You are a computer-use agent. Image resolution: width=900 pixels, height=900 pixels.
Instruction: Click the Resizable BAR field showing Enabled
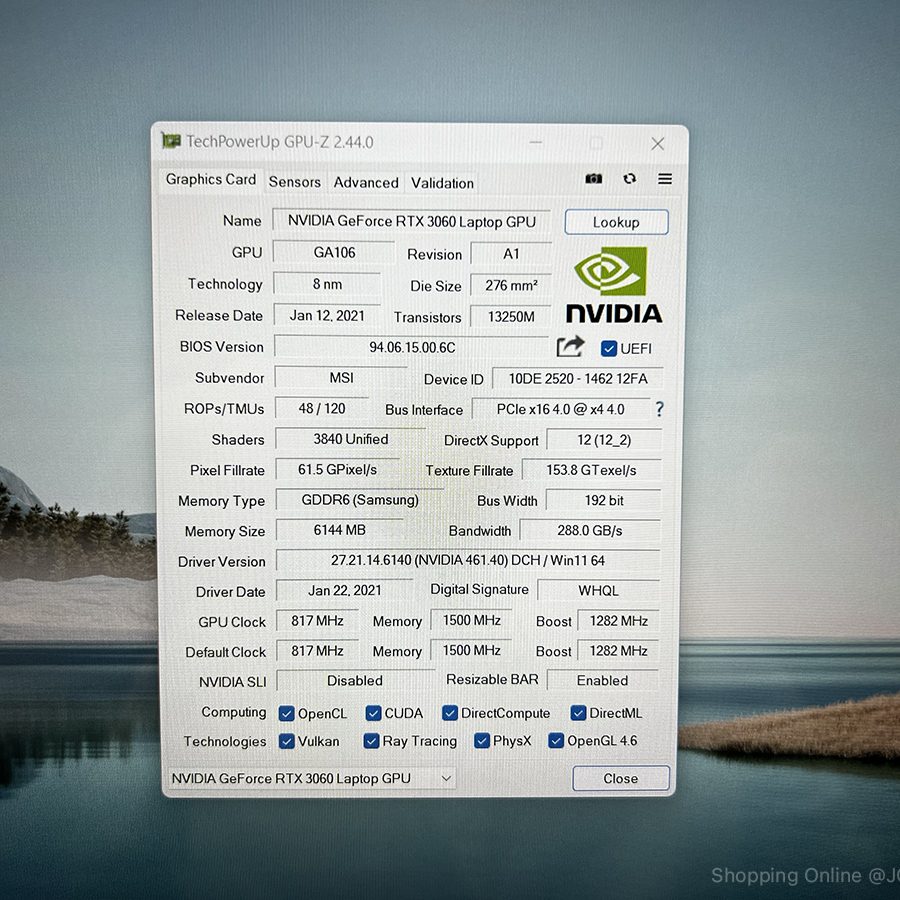pos(603,680)
